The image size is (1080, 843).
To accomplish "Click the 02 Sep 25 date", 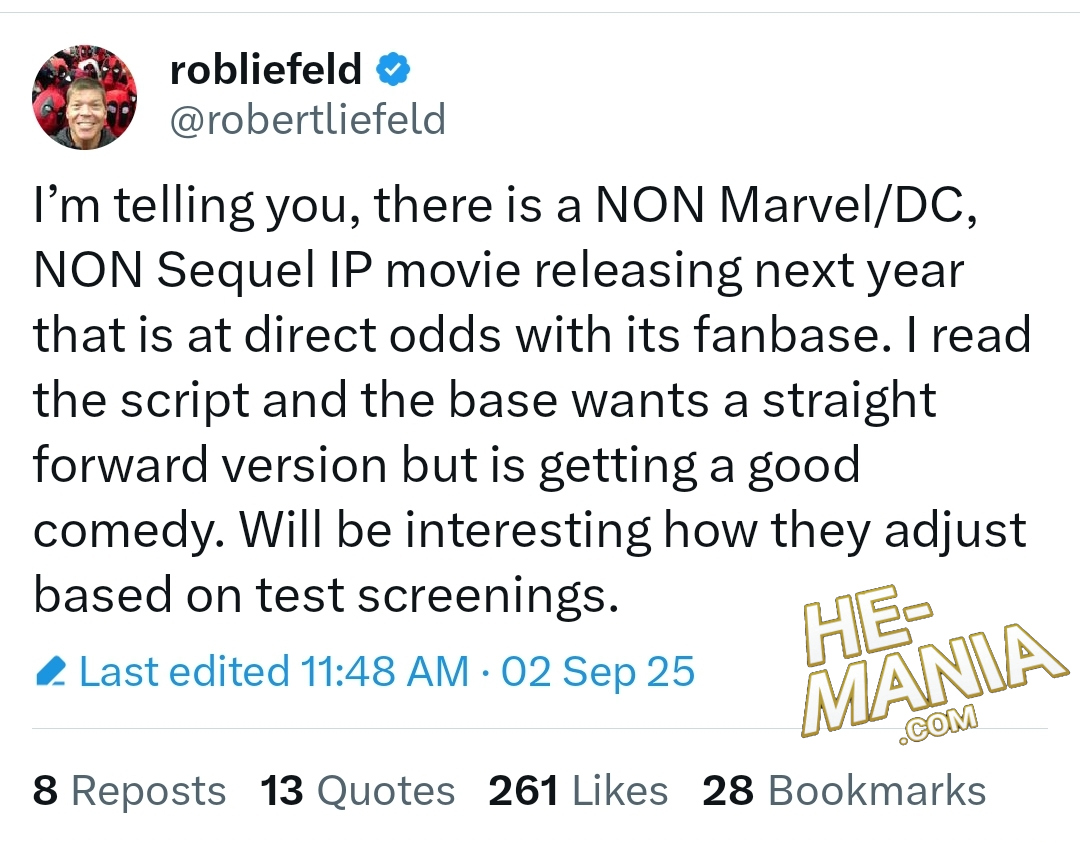I will coord(598,672).
